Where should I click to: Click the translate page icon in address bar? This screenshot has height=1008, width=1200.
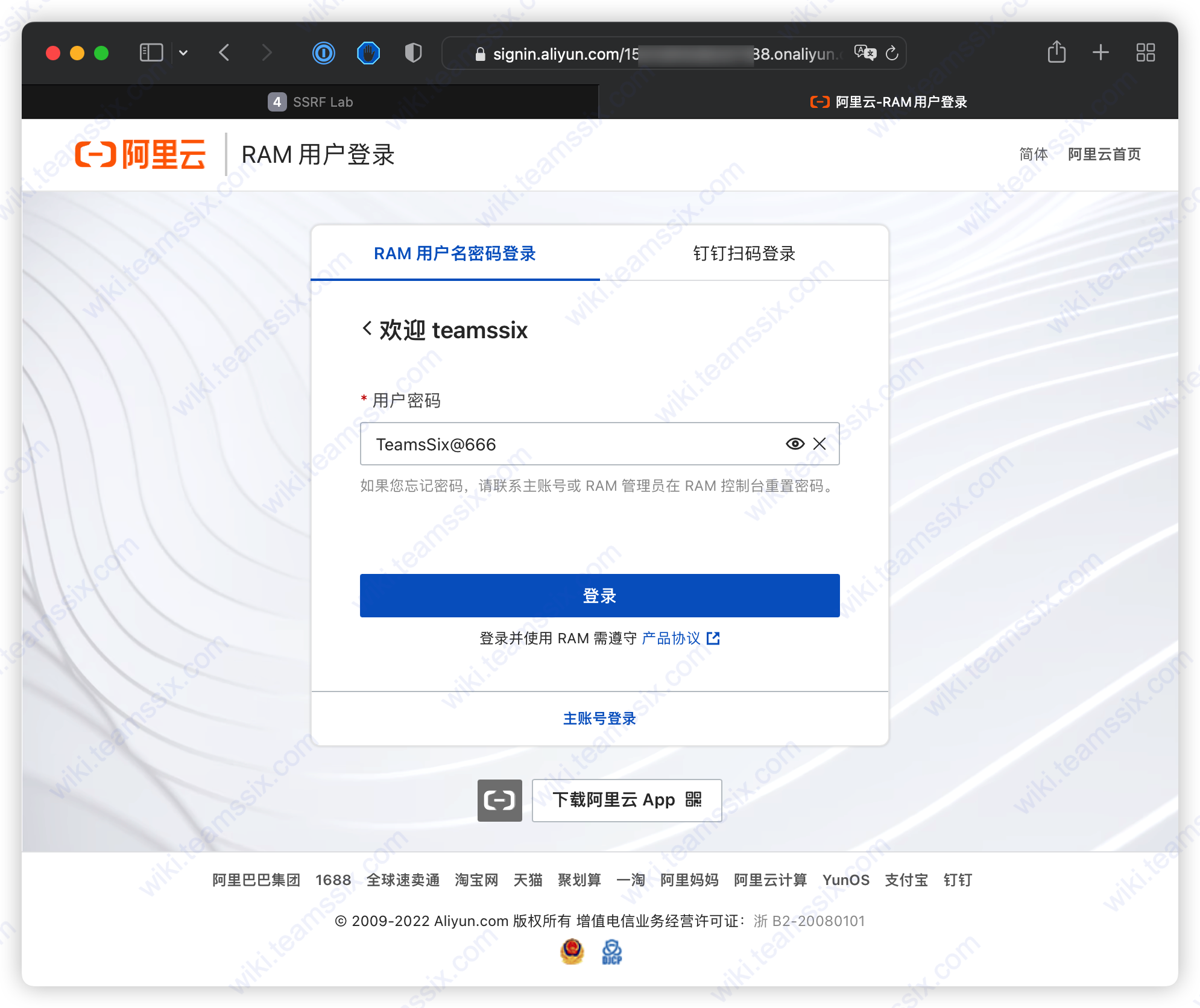pyautogui.click(x=865, y=54)
